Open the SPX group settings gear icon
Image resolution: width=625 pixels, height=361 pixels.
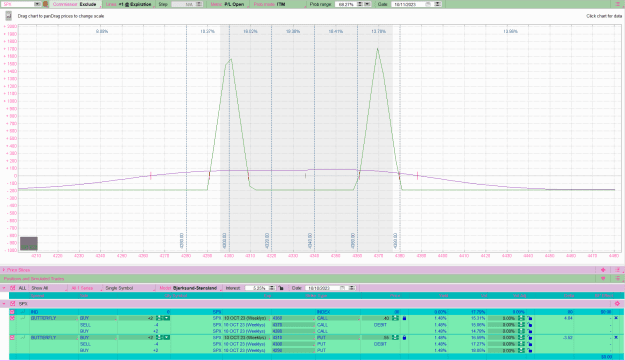617,304
